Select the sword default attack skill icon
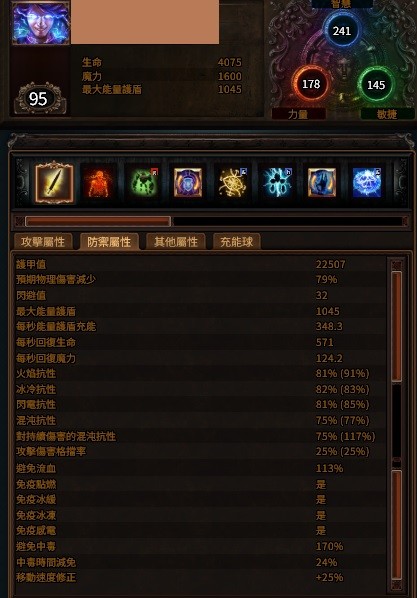The width and height of the screenshot is (417, 598). pyautogui.click(x=54, y=182)
